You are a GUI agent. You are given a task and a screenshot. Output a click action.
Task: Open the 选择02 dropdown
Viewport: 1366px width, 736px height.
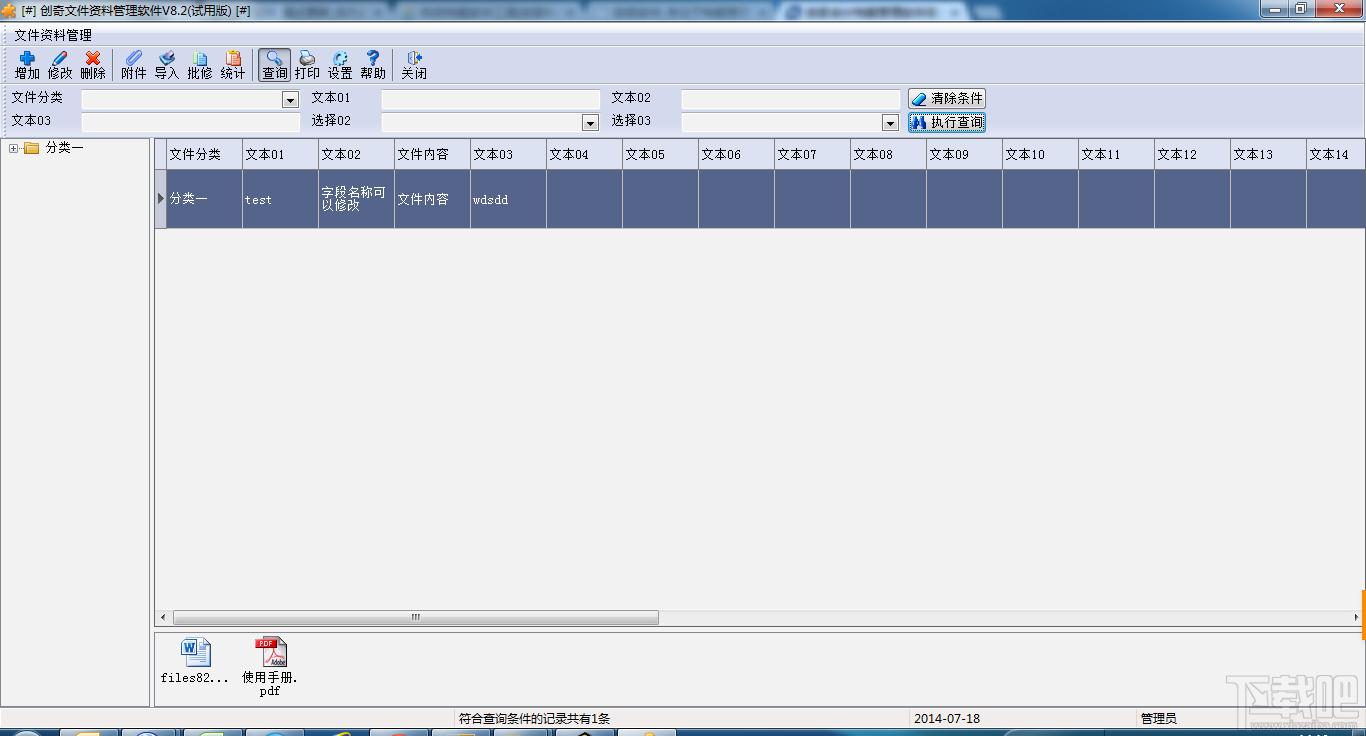coord(590,122)
